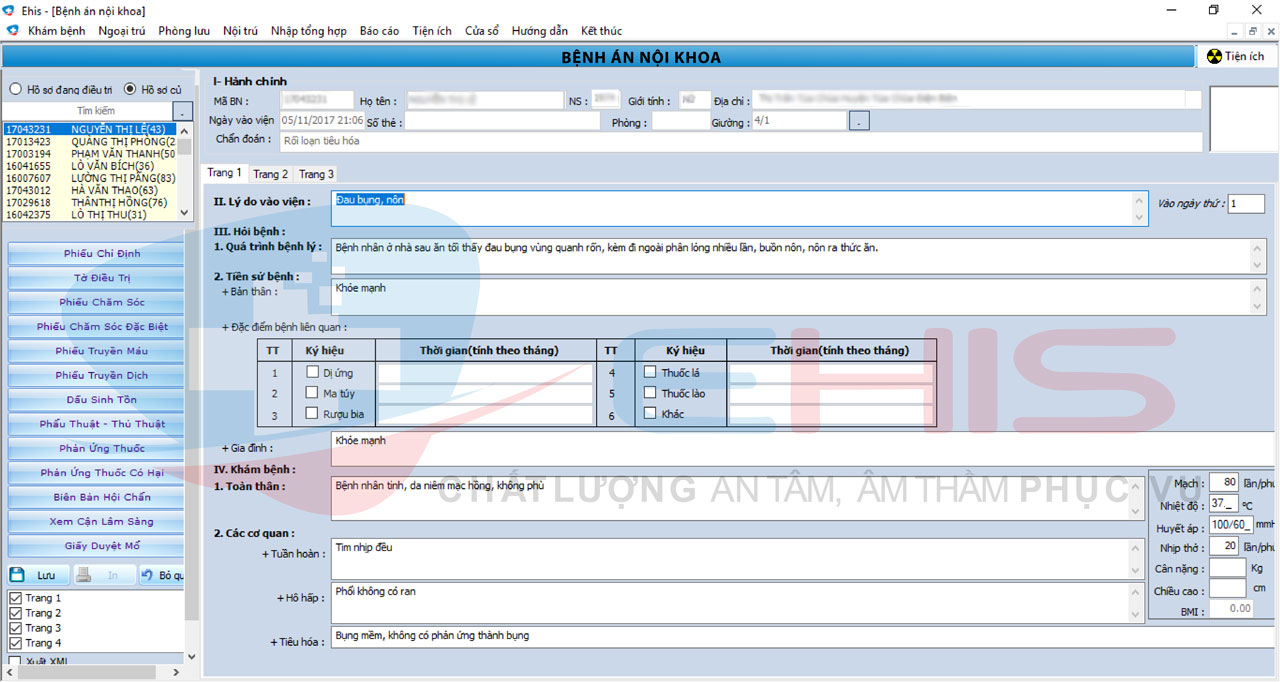This screenshot has width=1280, height=682.
Task: Open the Hướng dẫn menu
Action: tap(540, 31)
